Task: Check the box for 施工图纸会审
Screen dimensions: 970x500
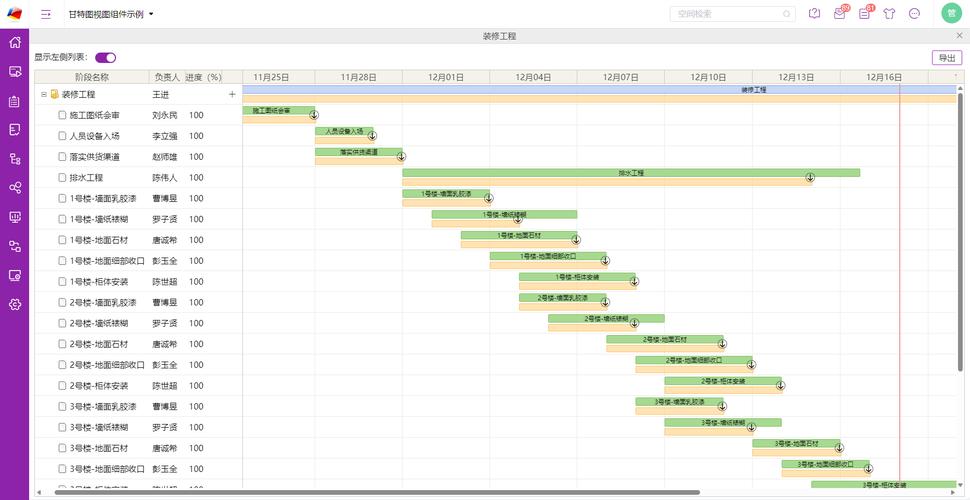Action: pyautogui.click(x=62, y=115)
